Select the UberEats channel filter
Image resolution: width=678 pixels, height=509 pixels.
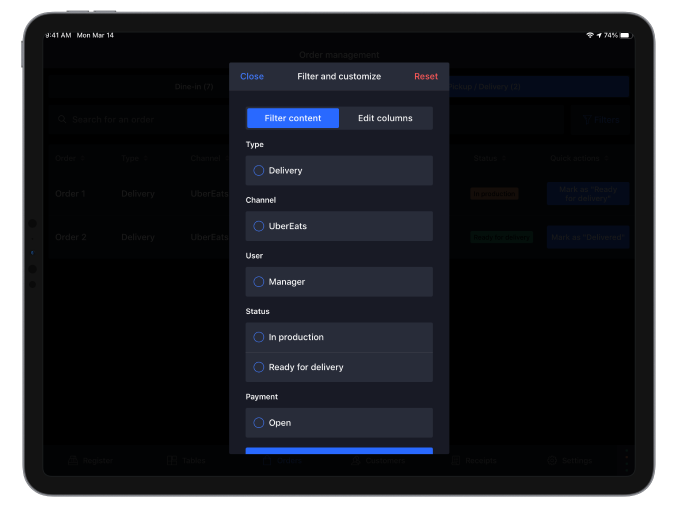pyautogui.click(x=259, y=226)
